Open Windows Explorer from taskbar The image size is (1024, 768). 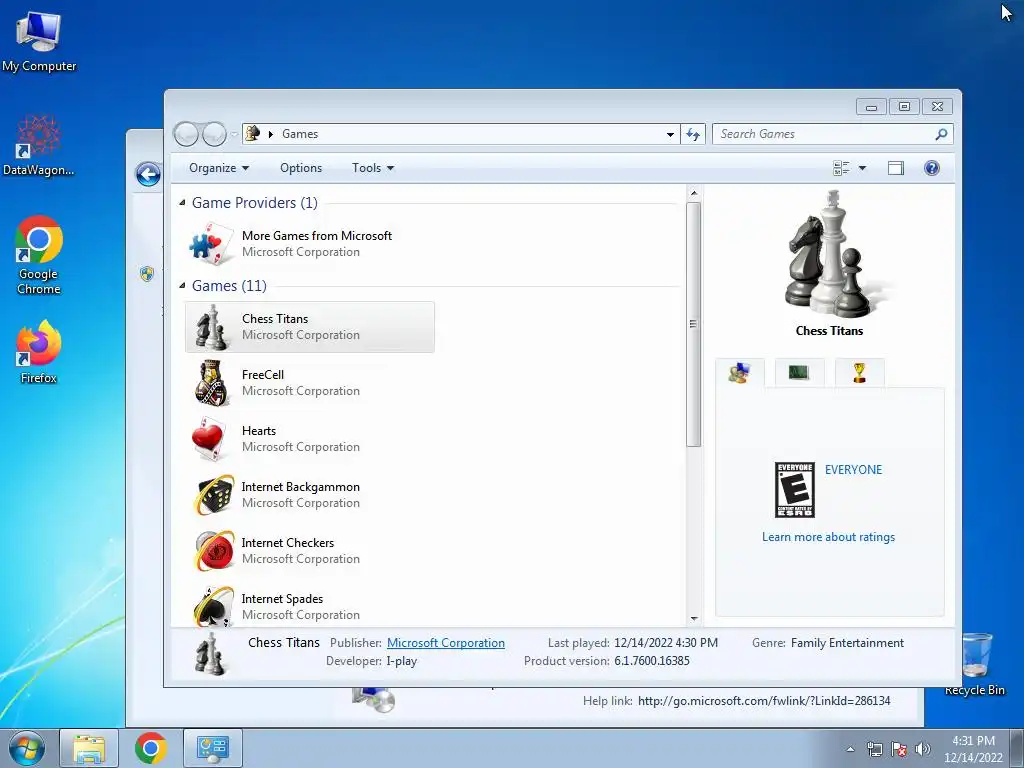89,748
